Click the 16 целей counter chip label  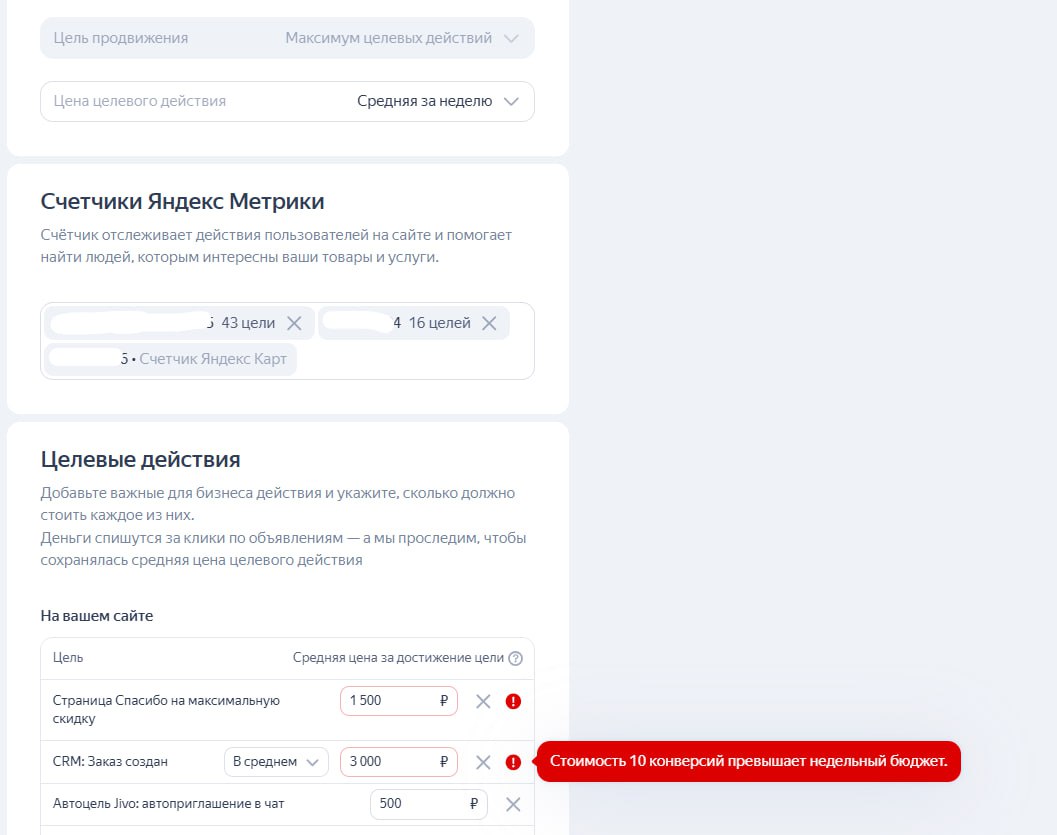[x=440, y=323]
